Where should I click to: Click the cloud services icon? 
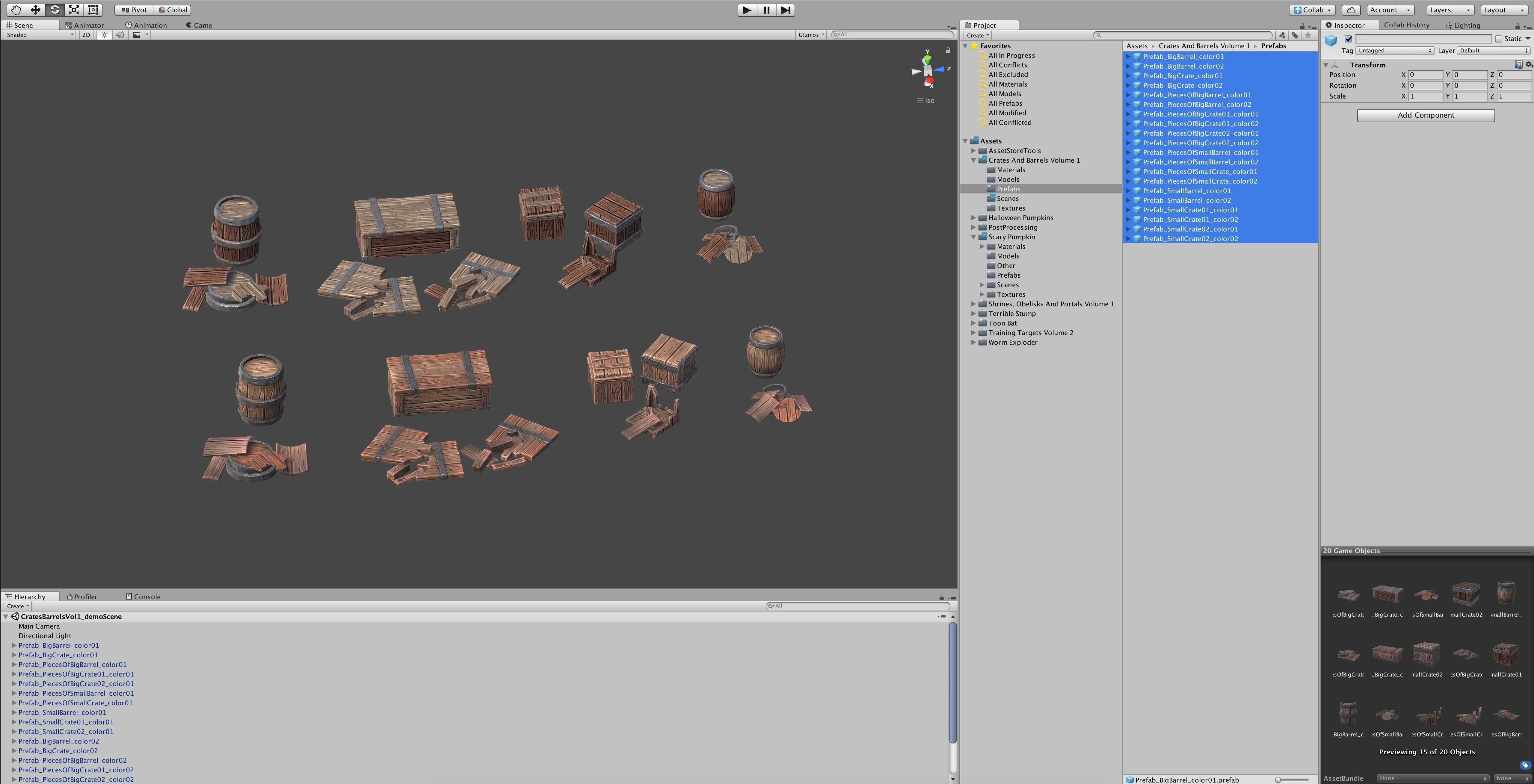click(x=1351, y=10)
